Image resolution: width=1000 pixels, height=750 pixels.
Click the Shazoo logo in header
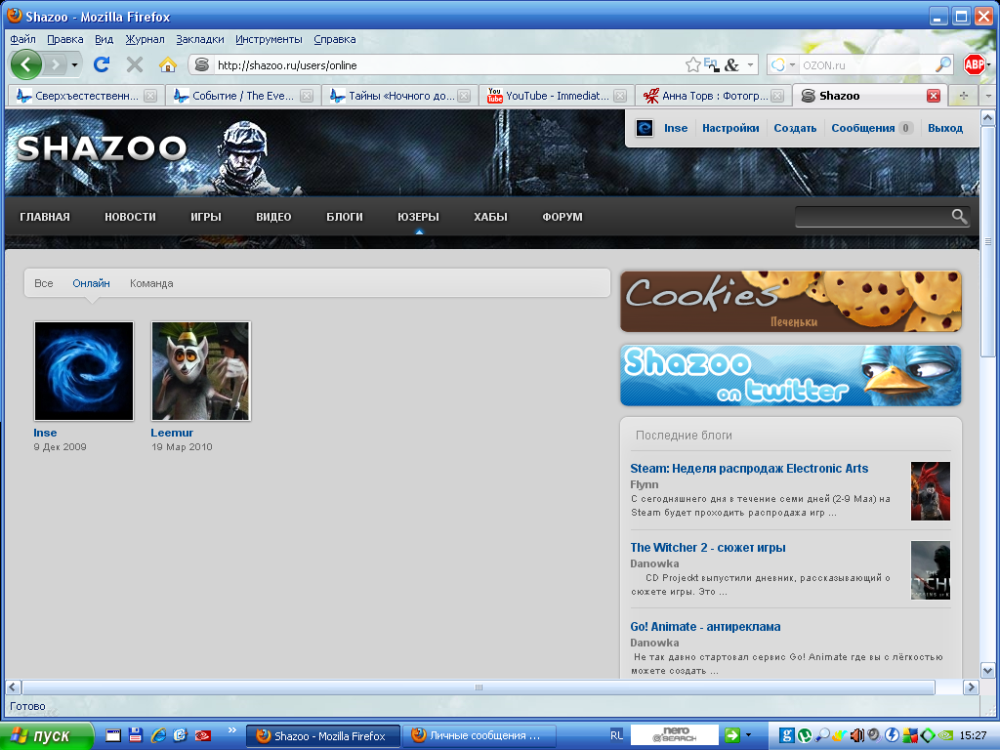pyautogui.click(x=101, y=149)
